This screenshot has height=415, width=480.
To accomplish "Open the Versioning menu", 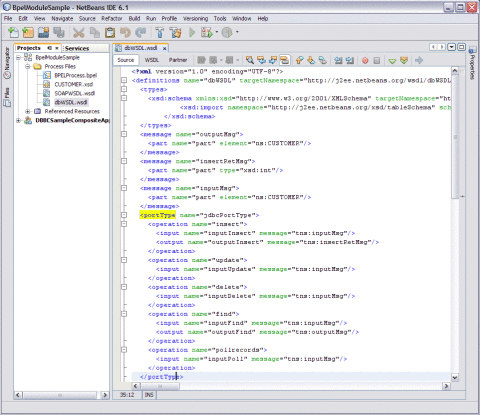I will point(195,19).
